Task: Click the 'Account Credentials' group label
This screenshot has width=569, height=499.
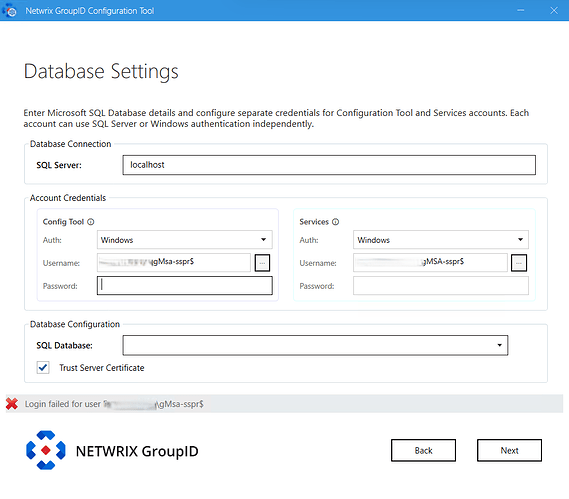Action: click(68, 198)
